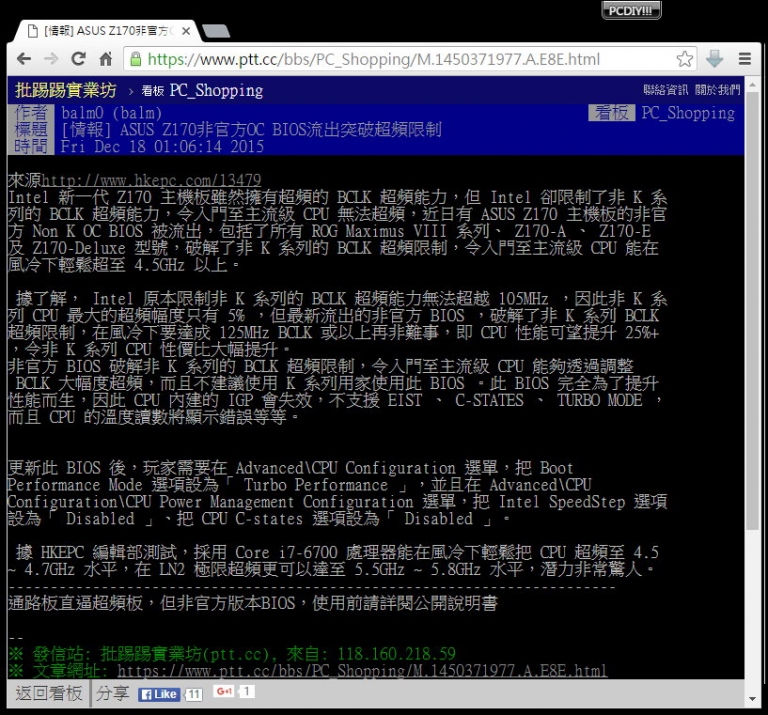Screen dimensions: 768x715
Task: Click the 時間 label
Action: [31, 146]
